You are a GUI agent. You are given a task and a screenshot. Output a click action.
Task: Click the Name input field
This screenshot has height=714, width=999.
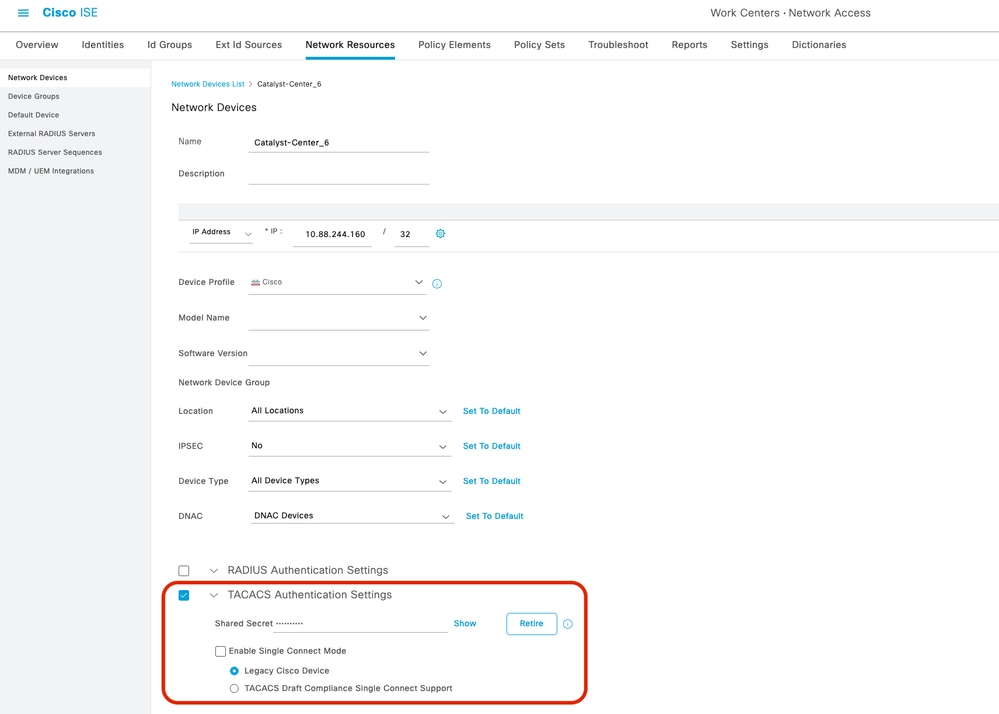[338, 143]
